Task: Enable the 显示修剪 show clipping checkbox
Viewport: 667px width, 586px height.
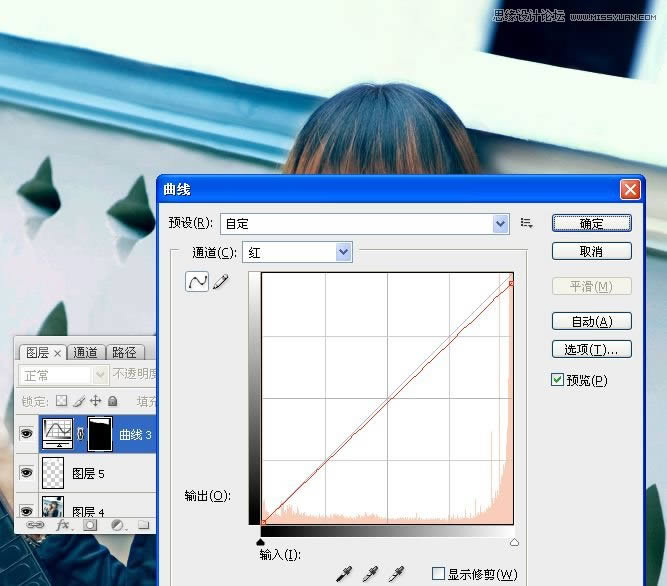Action: point(438,574)
